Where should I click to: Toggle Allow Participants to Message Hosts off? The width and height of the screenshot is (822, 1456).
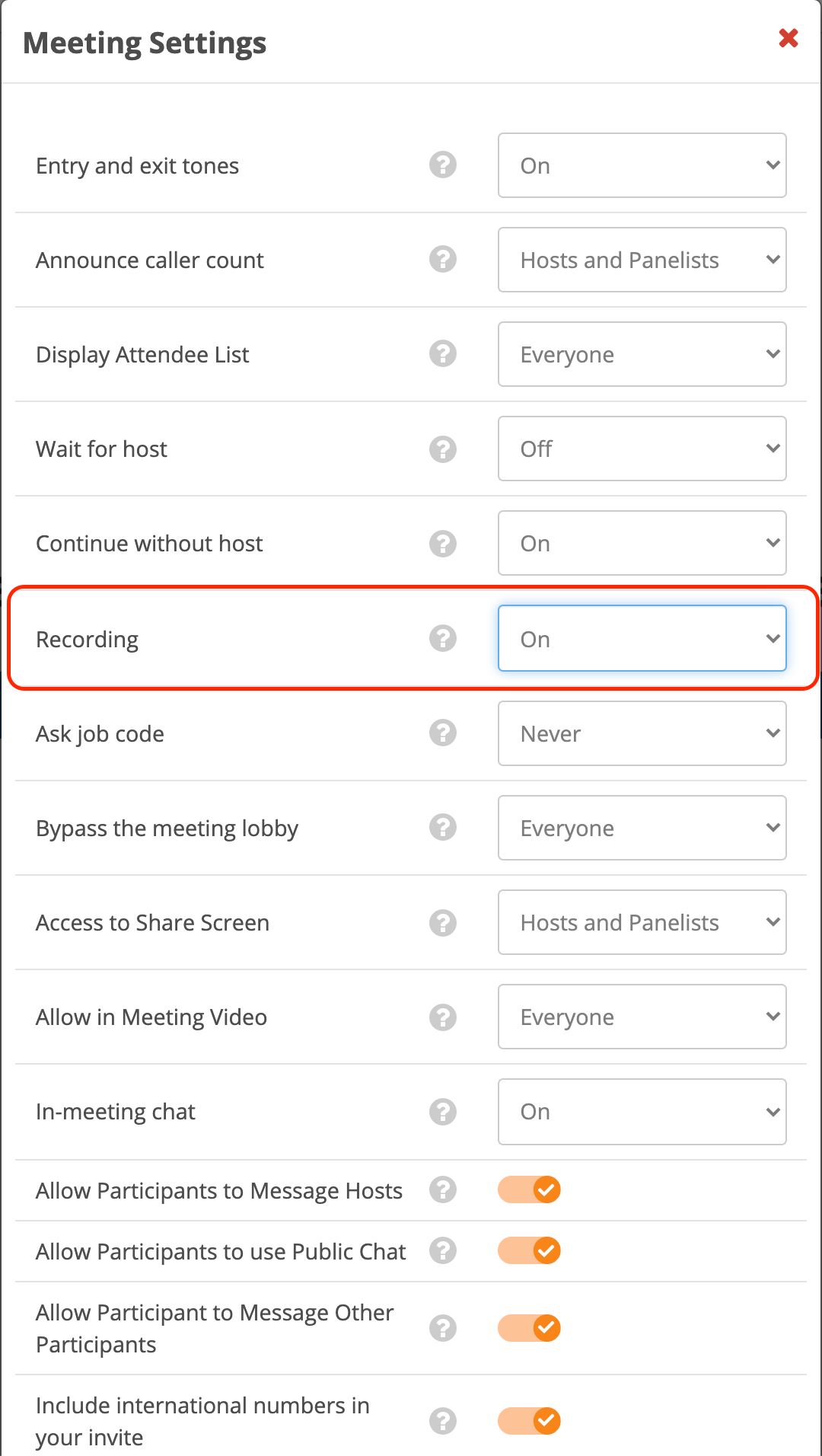pos(529,1189)
